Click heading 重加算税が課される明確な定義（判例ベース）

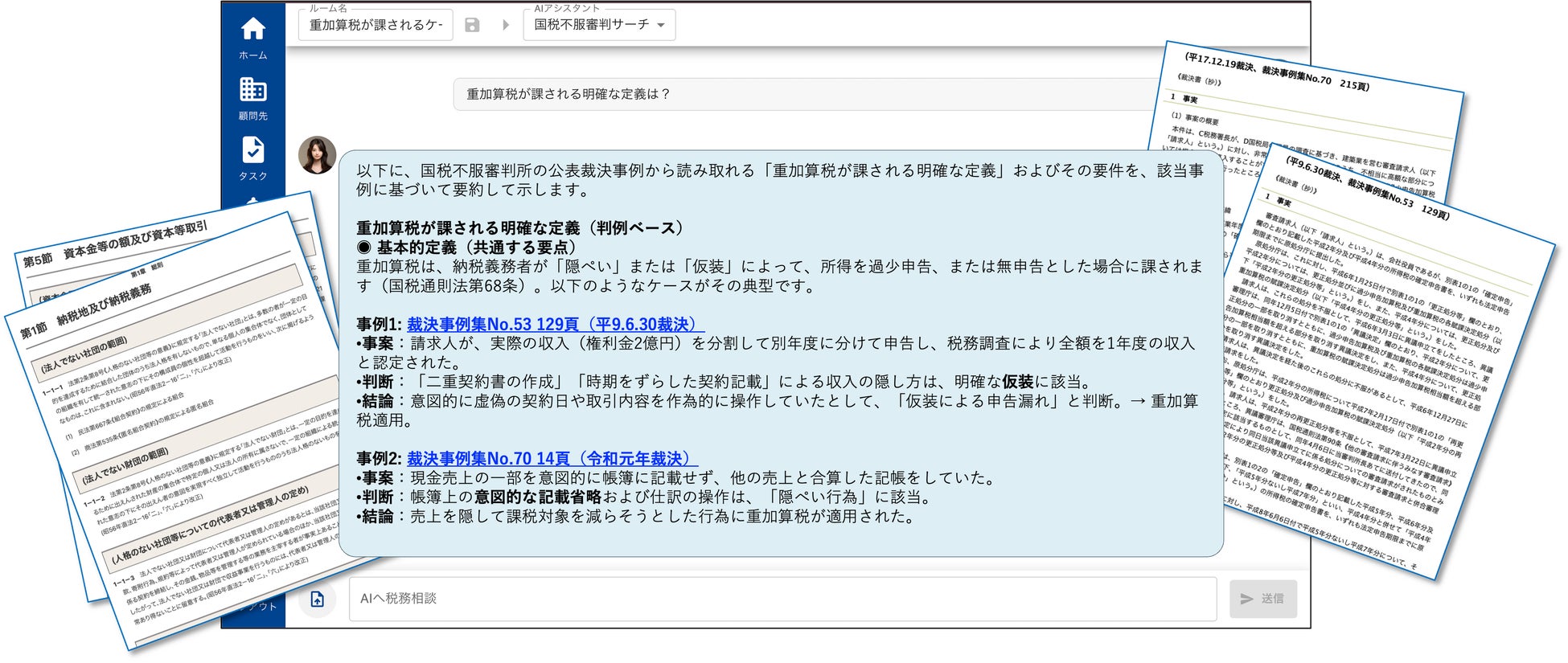click(519, 228)
